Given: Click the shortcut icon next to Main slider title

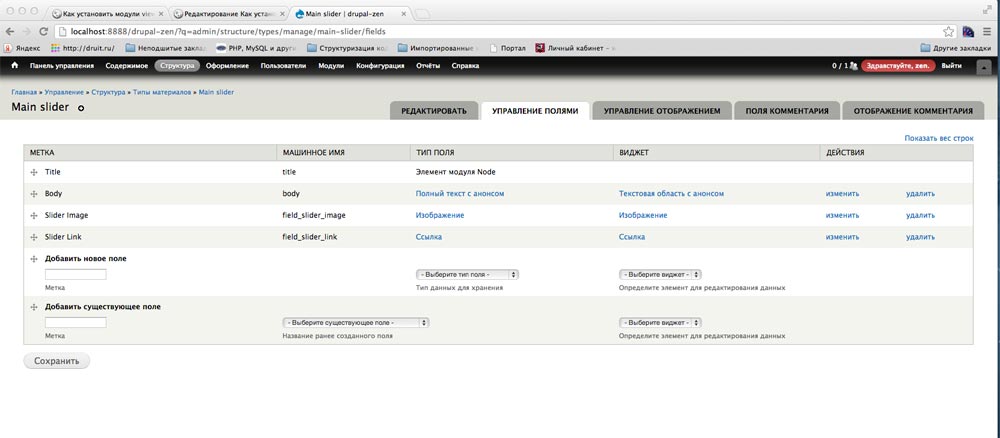Looking at the screenshot, I should (x=81, y=109).
